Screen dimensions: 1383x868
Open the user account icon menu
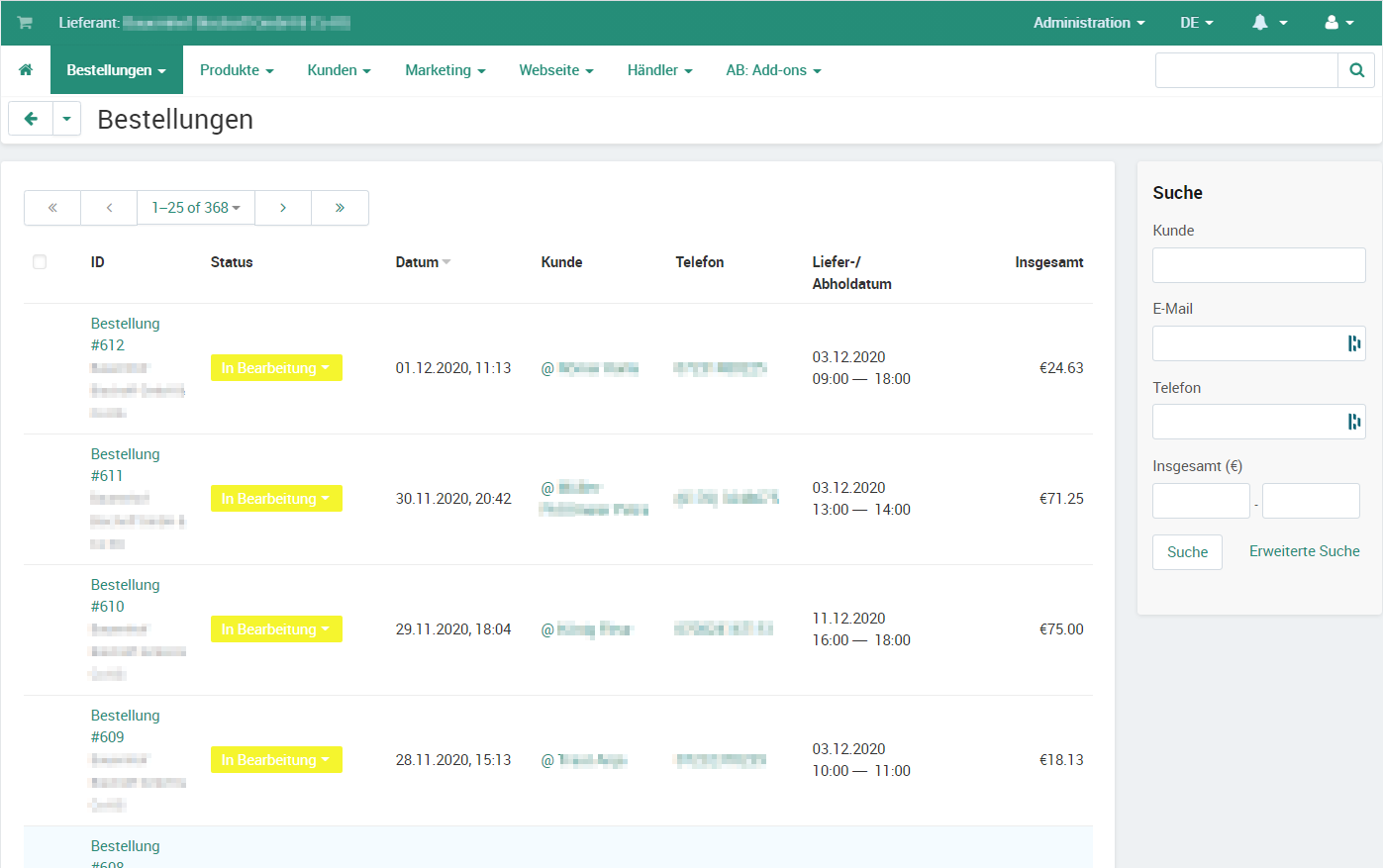pos(1338,23)
